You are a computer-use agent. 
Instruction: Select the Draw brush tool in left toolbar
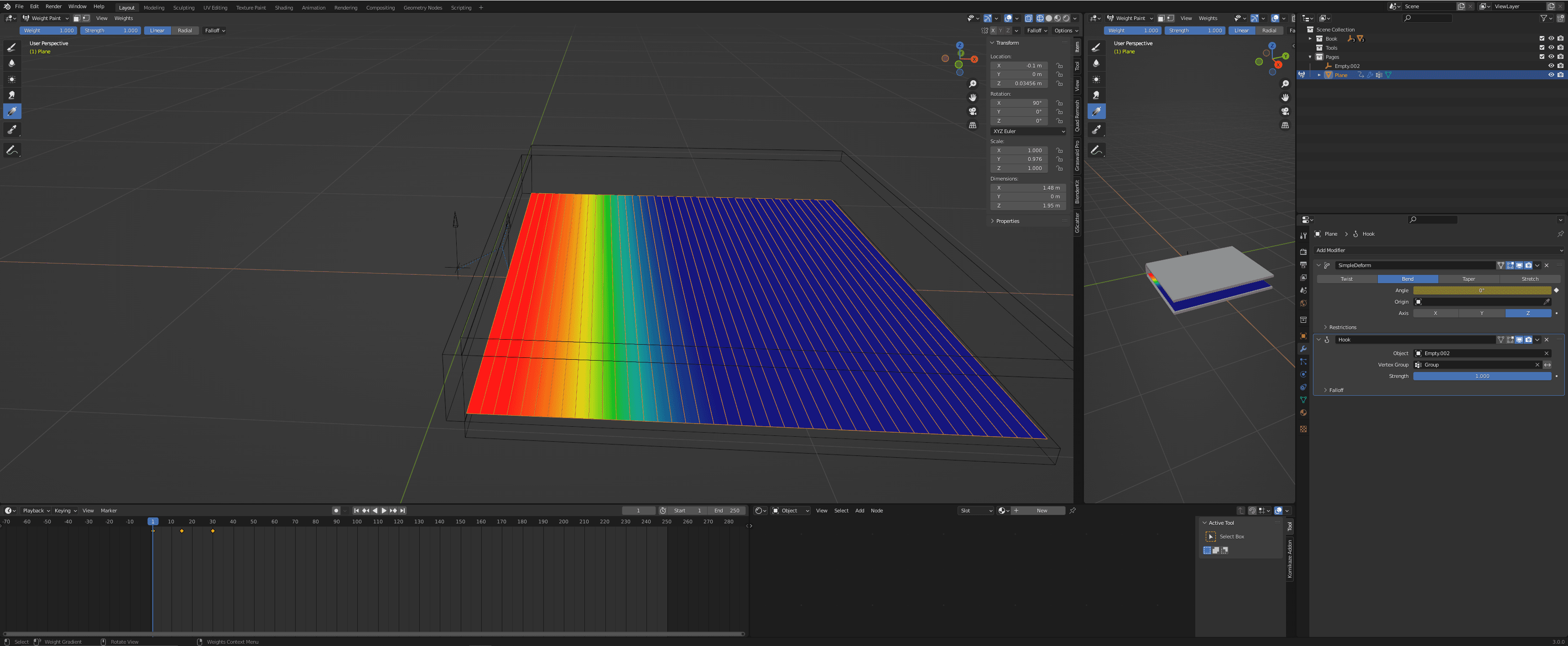click(x=11, y=47)
